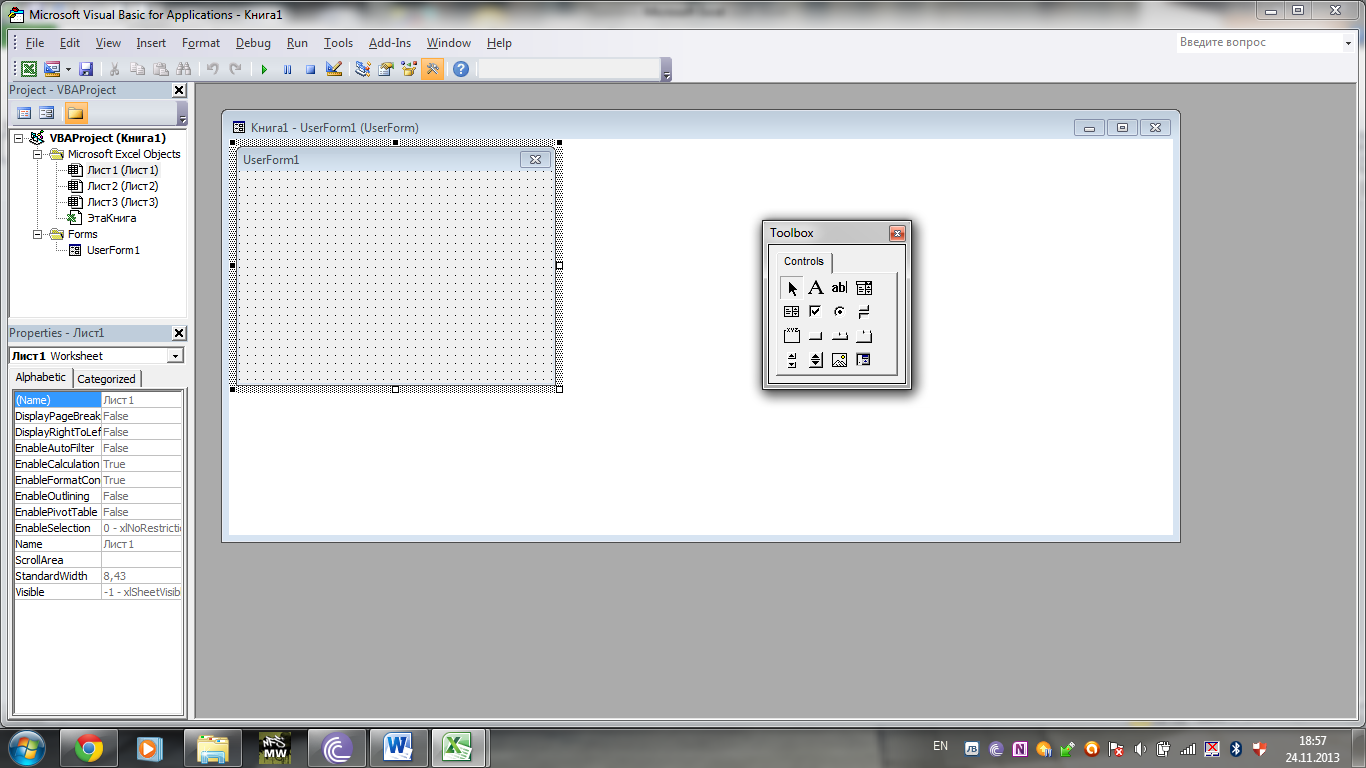The width and height of the screenshot is (1366, 768).
Task: Open the Insert menu
Action: [x=151, y=43]
